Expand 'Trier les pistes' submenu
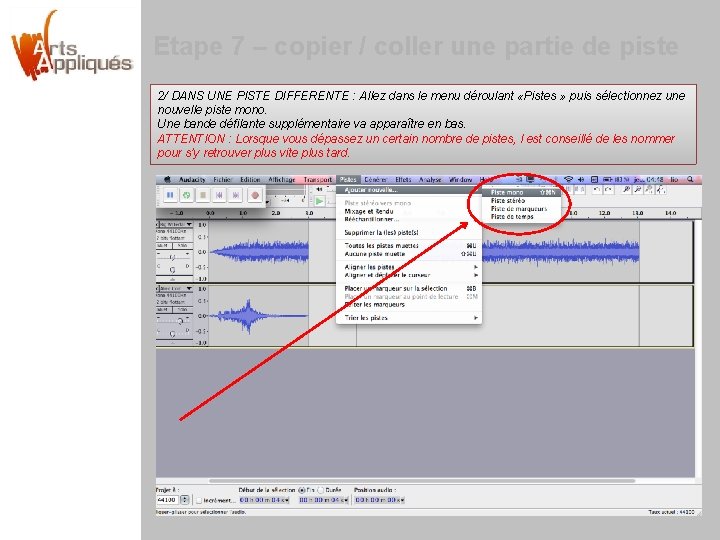Viewport: 720px width, 540px height. (x=409, y=318)
